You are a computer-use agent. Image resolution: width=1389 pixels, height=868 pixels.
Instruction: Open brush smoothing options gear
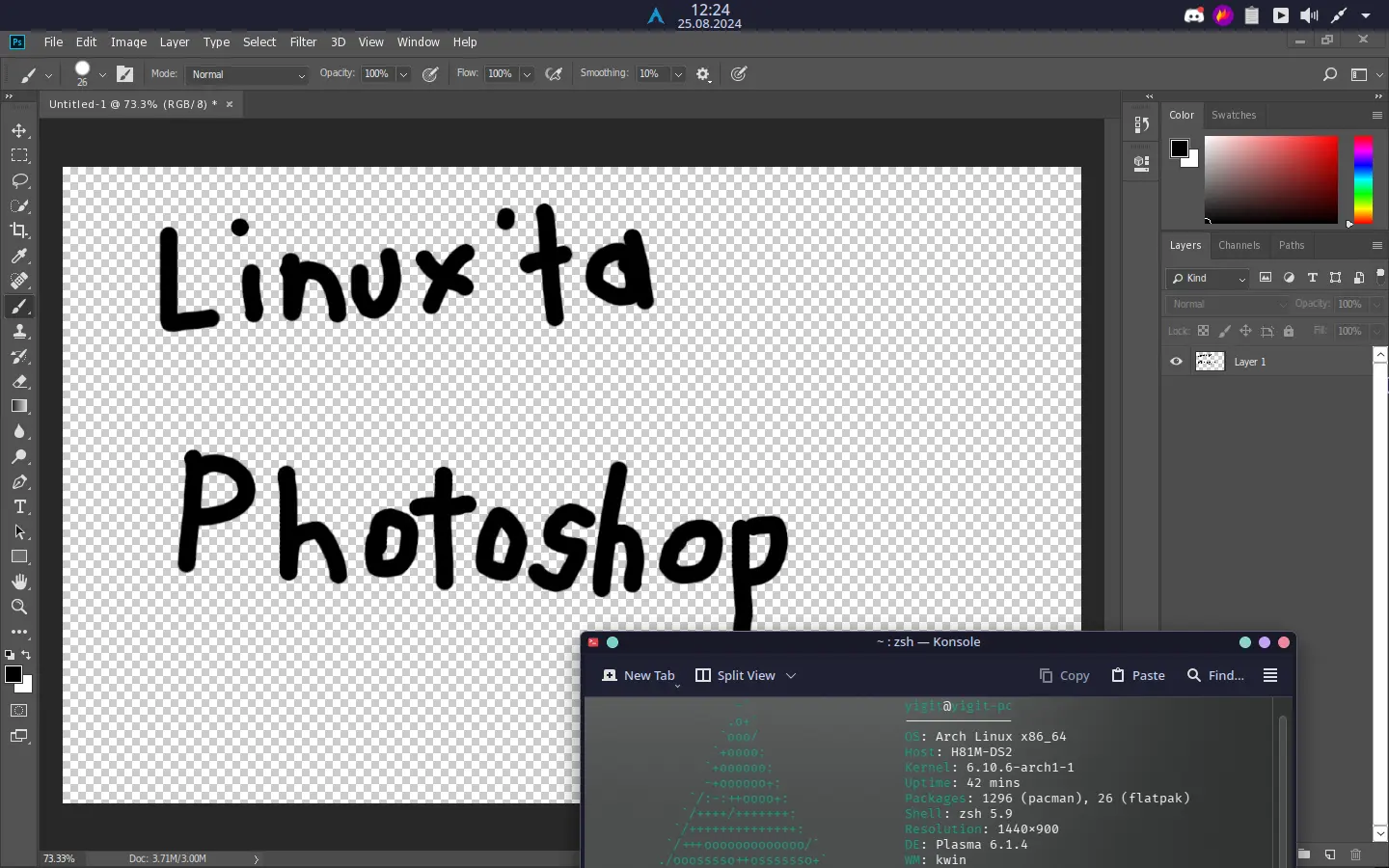tap(703, 74)
